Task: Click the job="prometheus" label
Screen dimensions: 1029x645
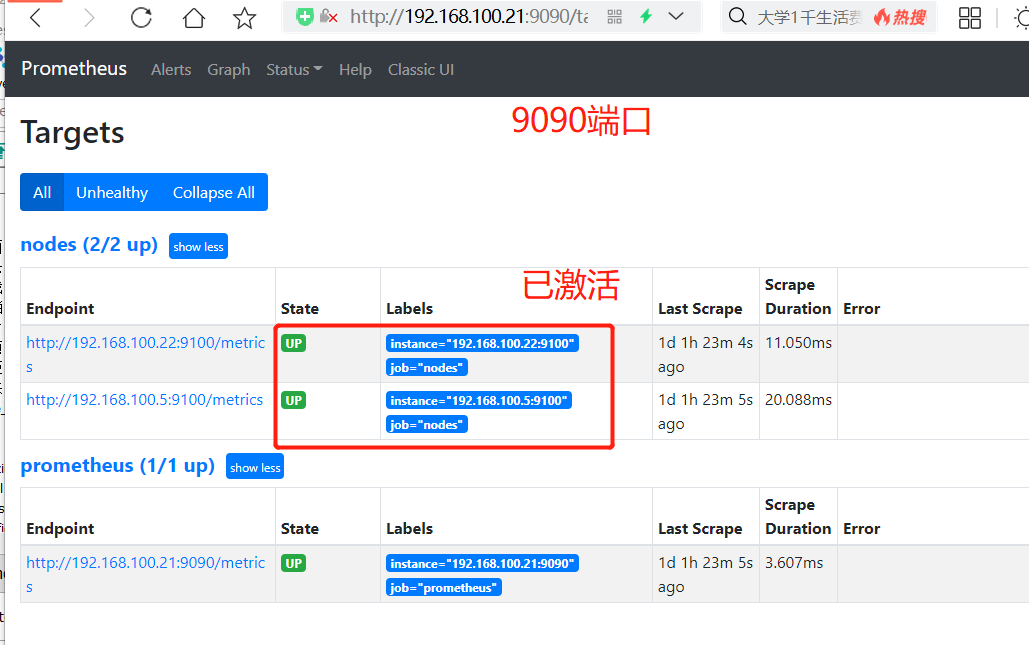Action: click(x=444, y=587)
